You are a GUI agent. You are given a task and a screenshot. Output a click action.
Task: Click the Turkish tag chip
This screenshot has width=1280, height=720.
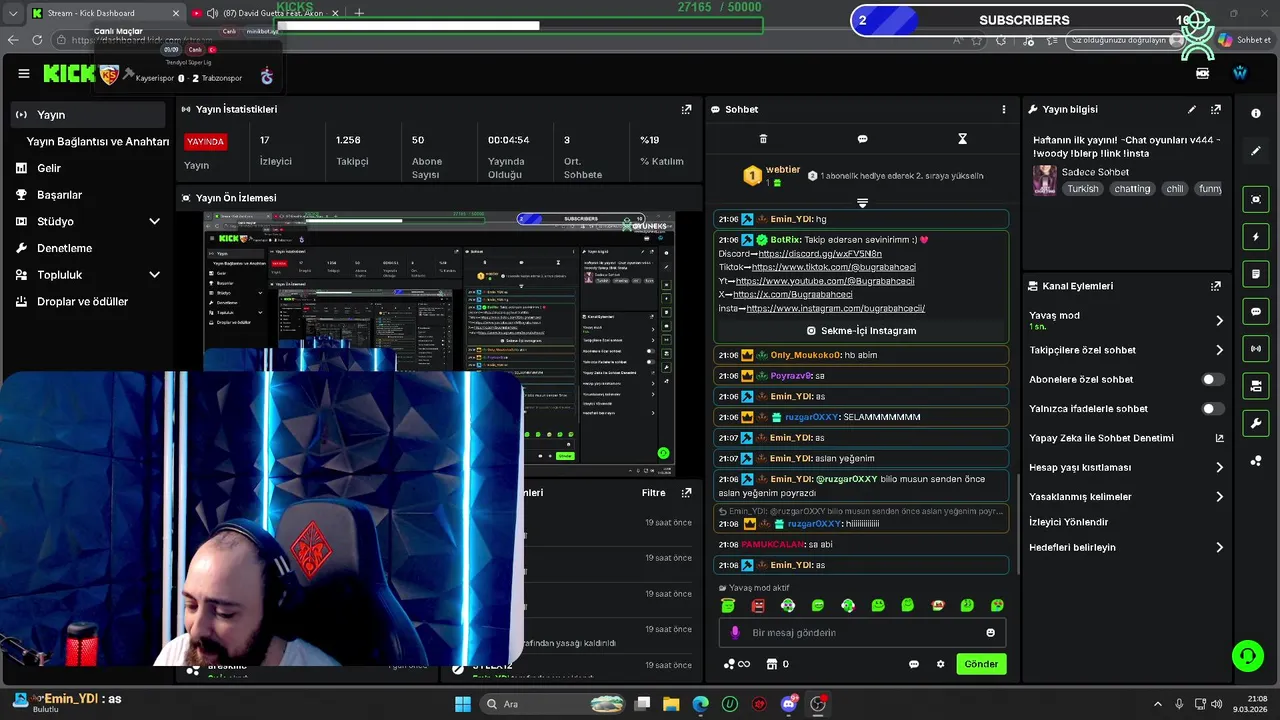(x=1082, y=189)
